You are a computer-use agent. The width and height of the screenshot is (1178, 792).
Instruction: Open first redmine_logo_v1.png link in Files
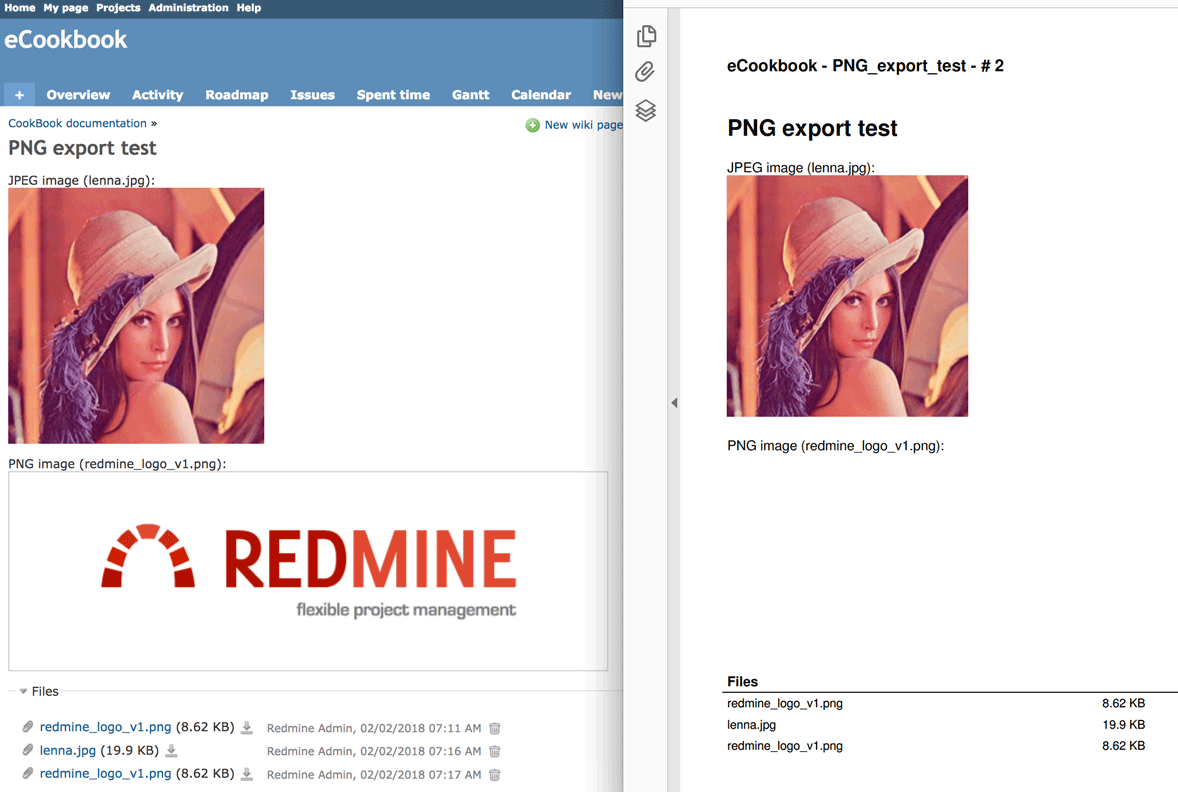coord(105,727)
